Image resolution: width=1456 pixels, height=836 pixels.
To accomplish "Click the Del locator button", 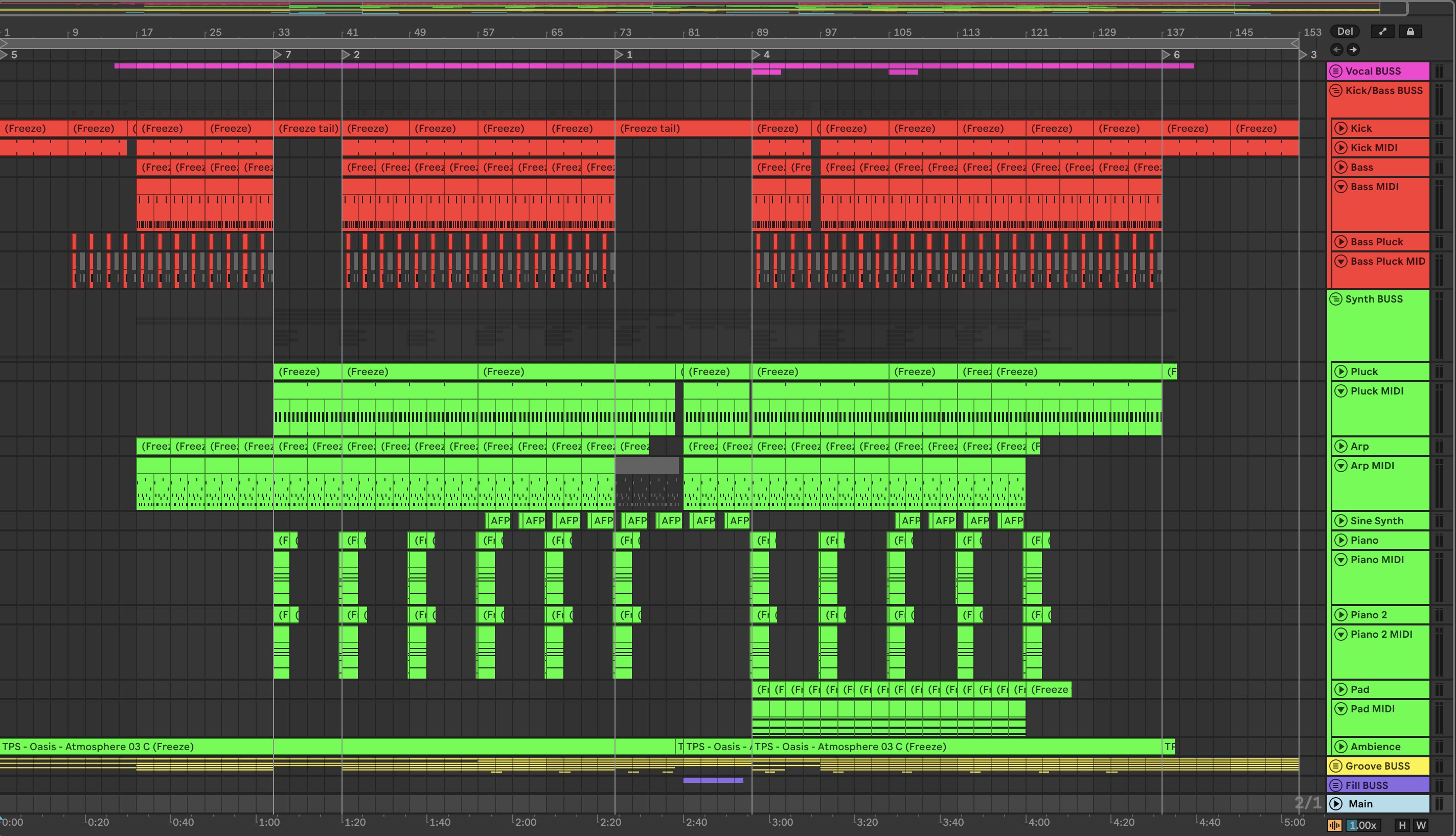I will tap(1345, 32).
